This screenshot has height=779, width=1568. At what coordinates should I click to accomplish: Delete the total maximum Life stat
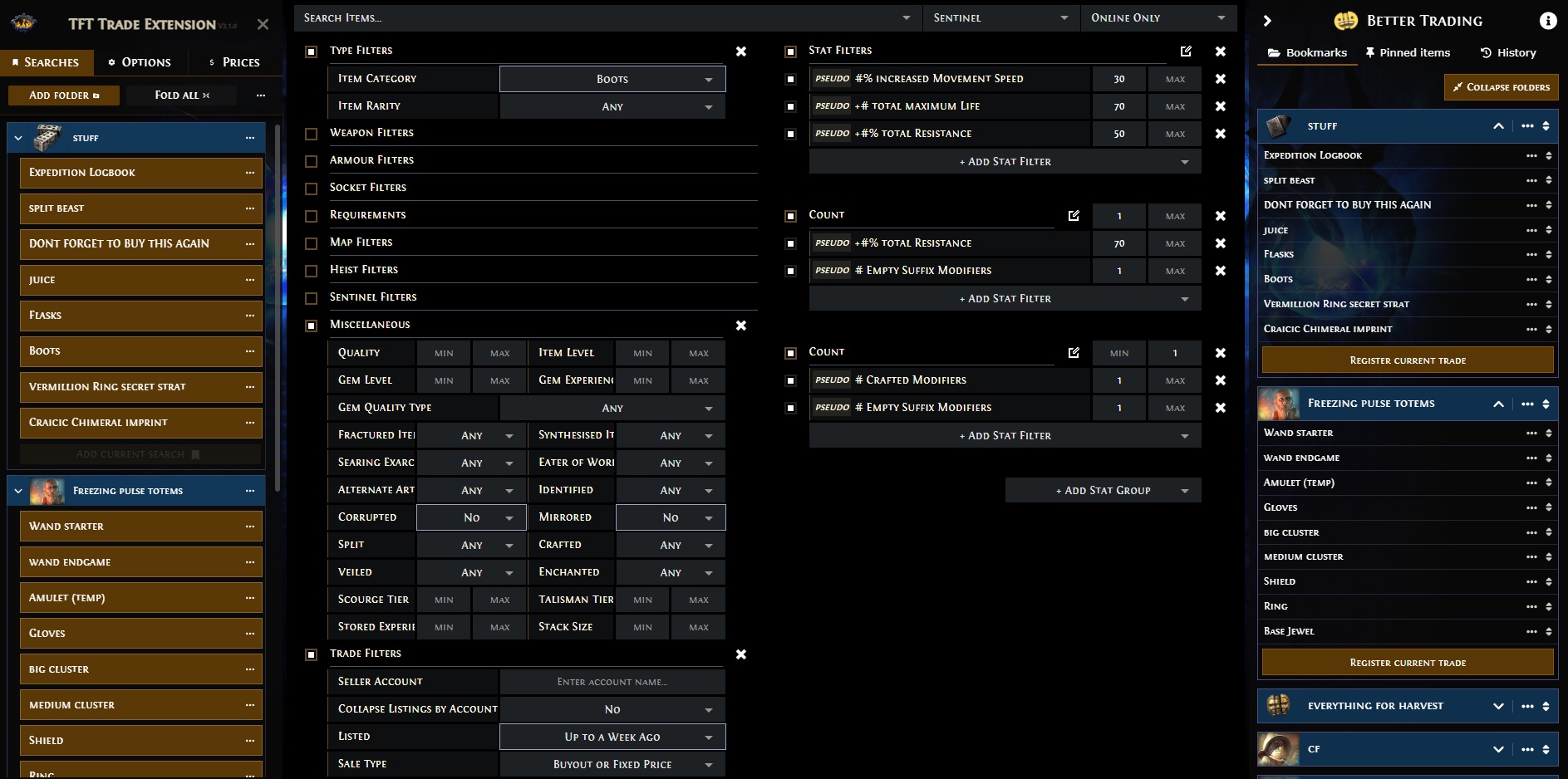point(1221,106)
